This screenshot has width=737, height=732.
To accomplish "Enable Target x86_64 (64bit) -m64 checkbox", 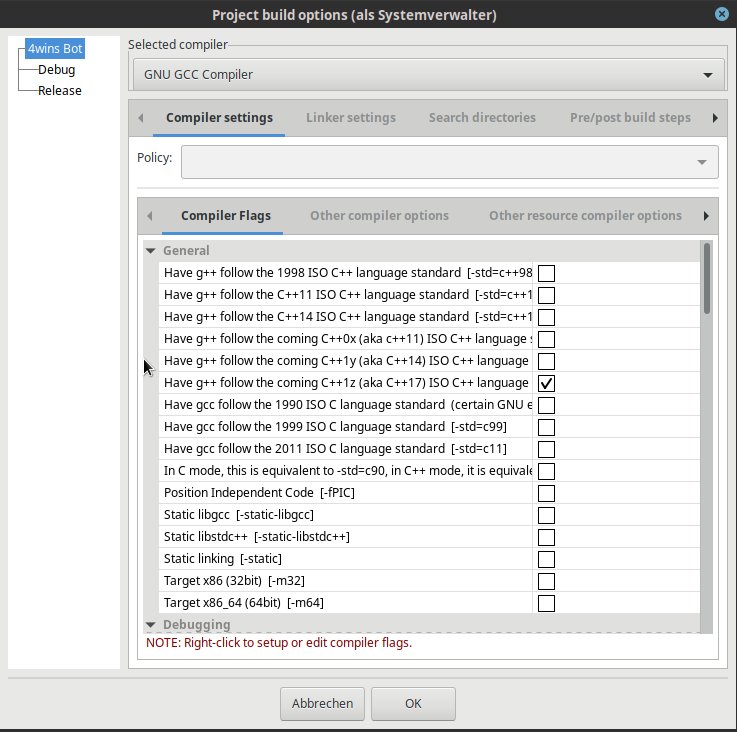I will (546, 603).
